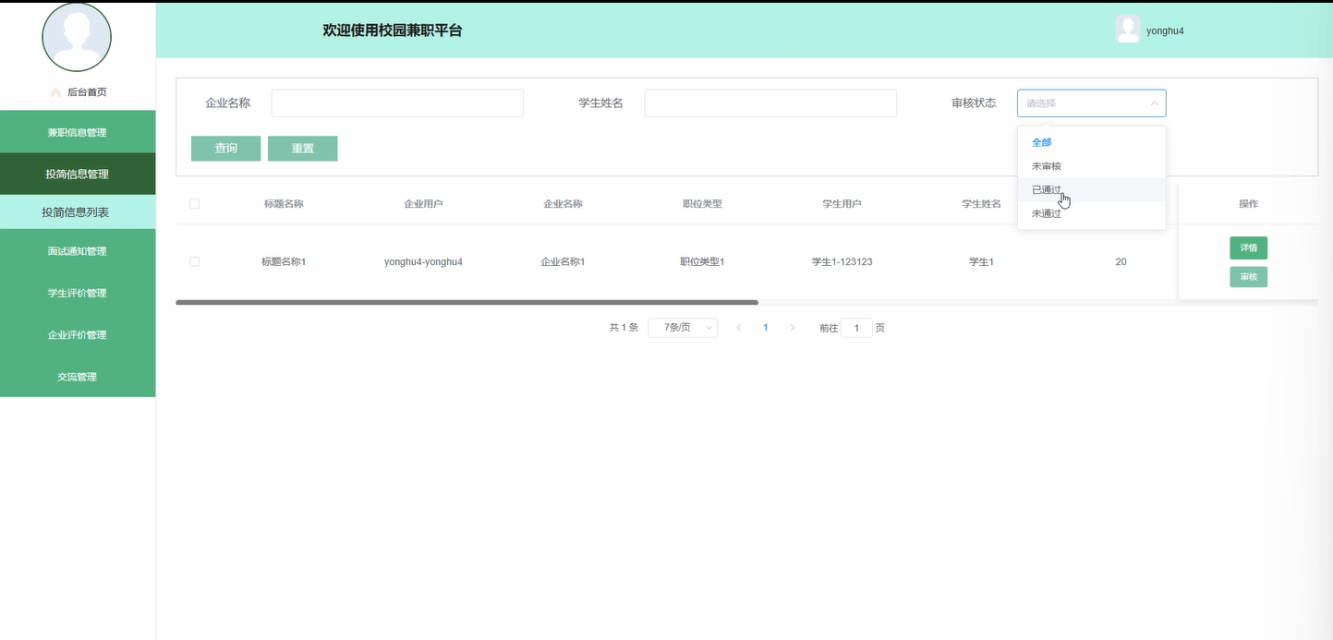
Task: Open 投简信息列表 submenu item
Action: tap(77, 212)
